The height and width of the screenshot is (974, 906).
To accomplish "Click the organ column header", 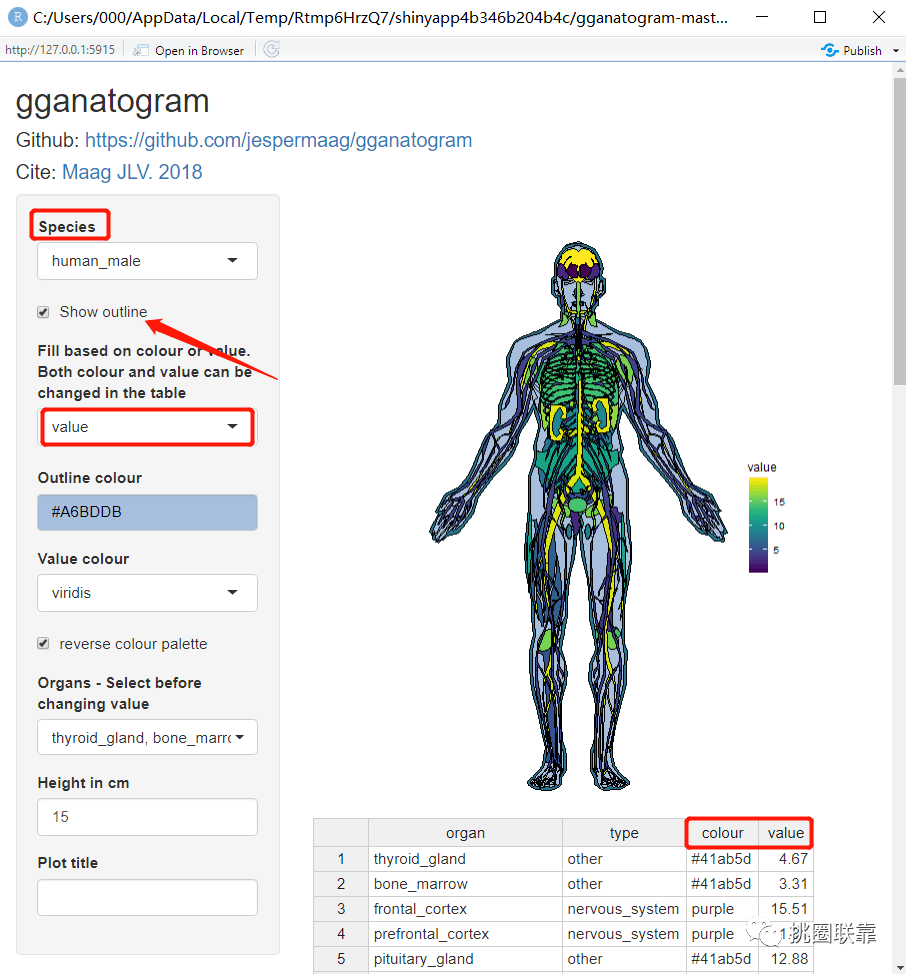I will point(465,833).
